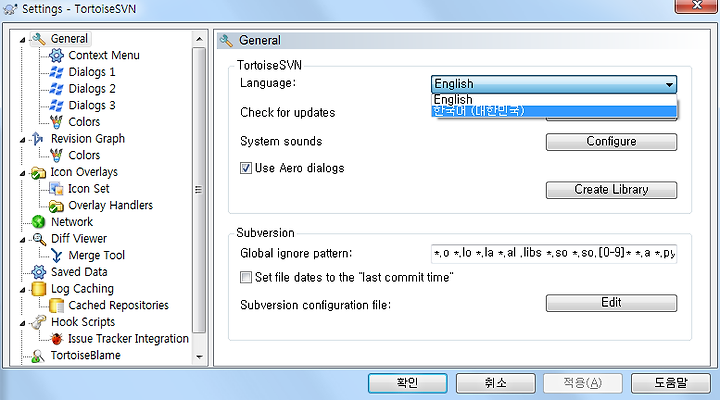Collapse the Revision Graph tree node

pyautogui.click(x=22, y=140)
